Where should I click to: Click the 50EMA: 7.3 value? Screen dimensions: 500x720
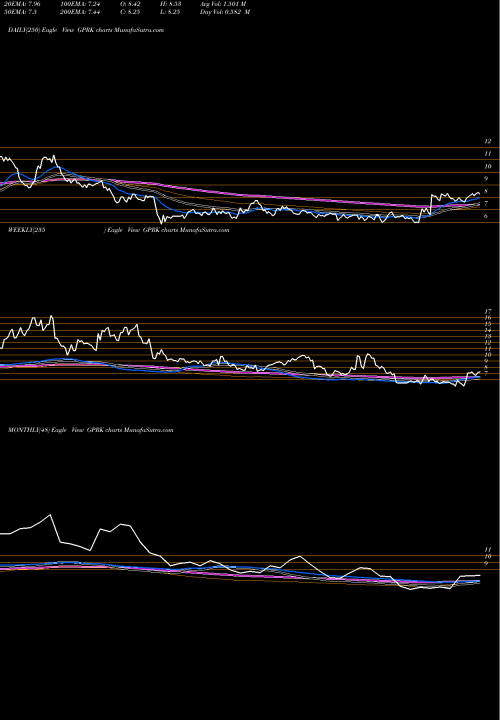click(19, 12)
